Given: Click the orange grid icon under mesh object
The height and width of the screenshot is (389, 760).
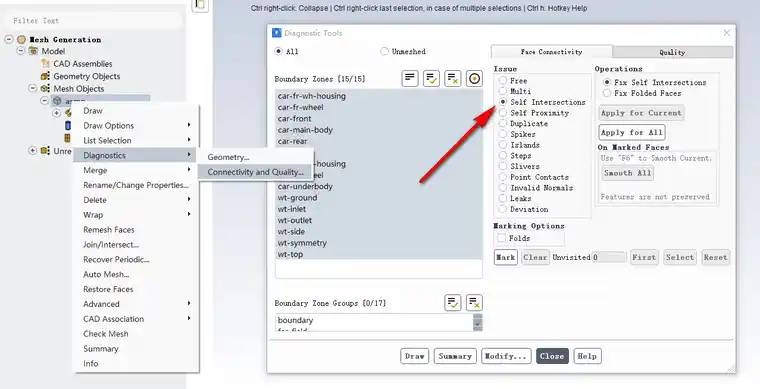Looking at the screenshot, I should (x=68, y=139).
